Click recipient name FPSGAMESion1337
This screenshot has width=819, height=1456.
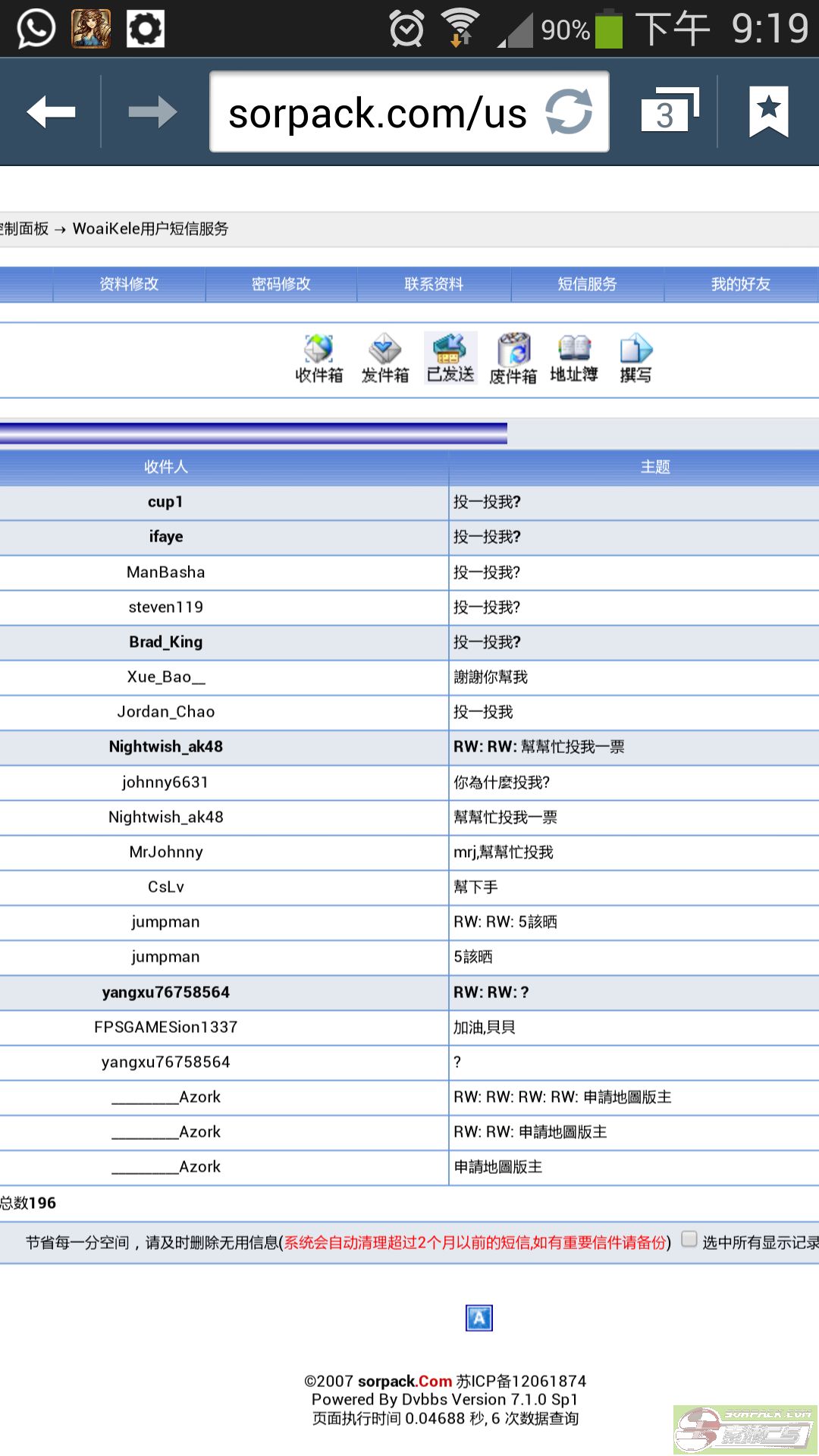click(x=165, y=1027)
